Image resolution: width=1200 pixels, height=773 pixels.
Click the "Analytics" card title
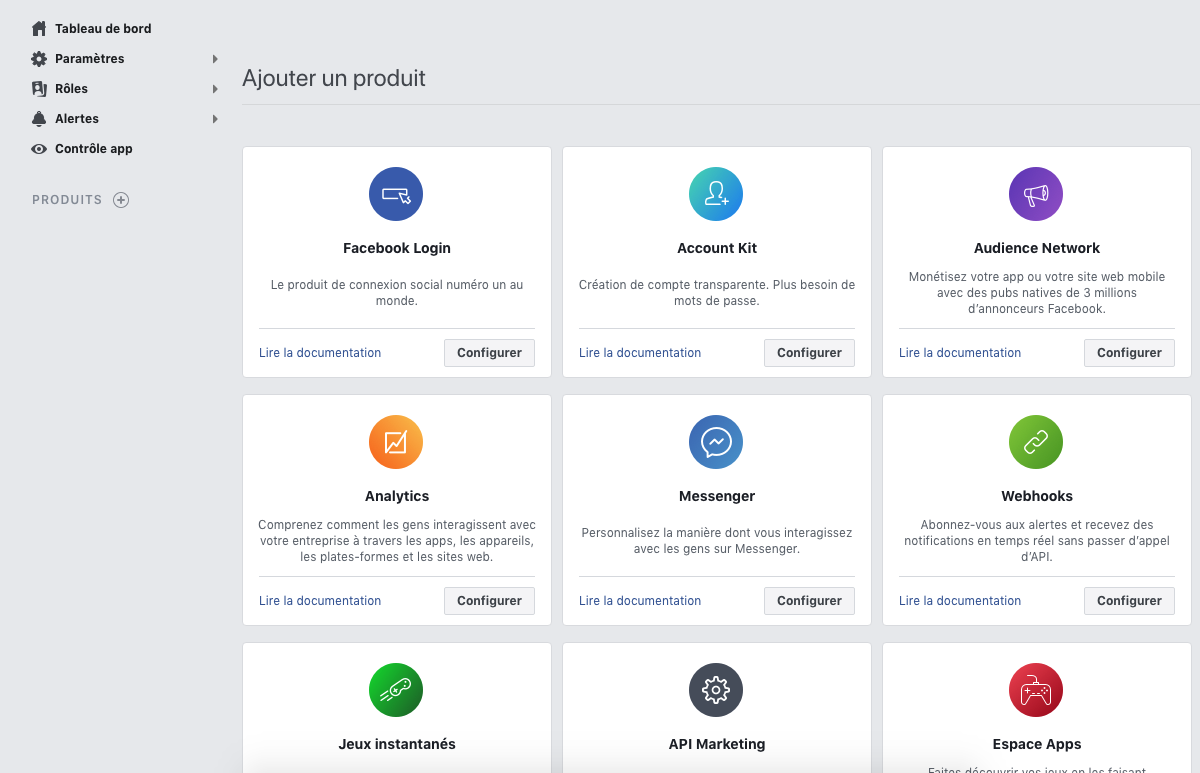click(397, 496)
